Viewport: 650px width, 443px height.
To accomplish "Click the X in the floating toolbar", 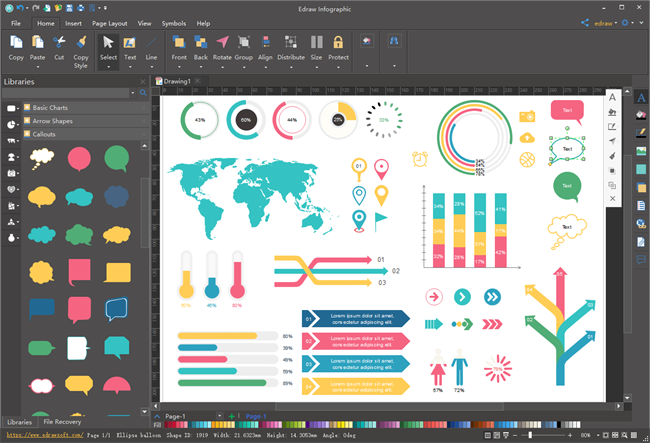I will point(612,199).
